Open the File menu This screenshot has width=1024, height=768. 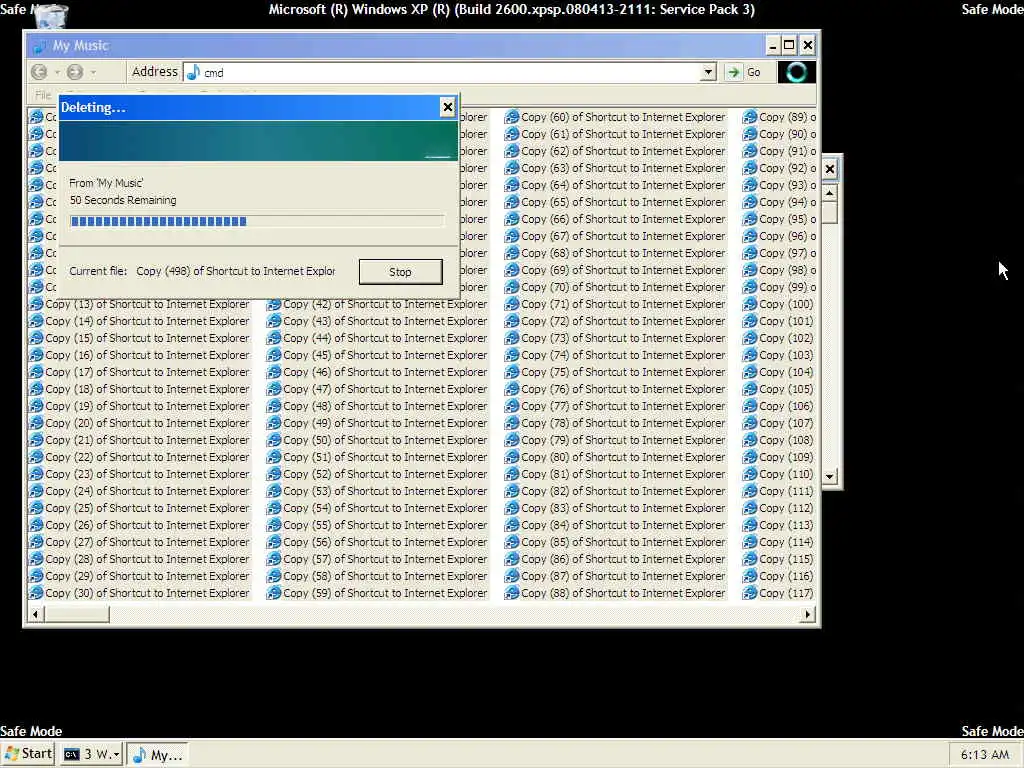43,95
